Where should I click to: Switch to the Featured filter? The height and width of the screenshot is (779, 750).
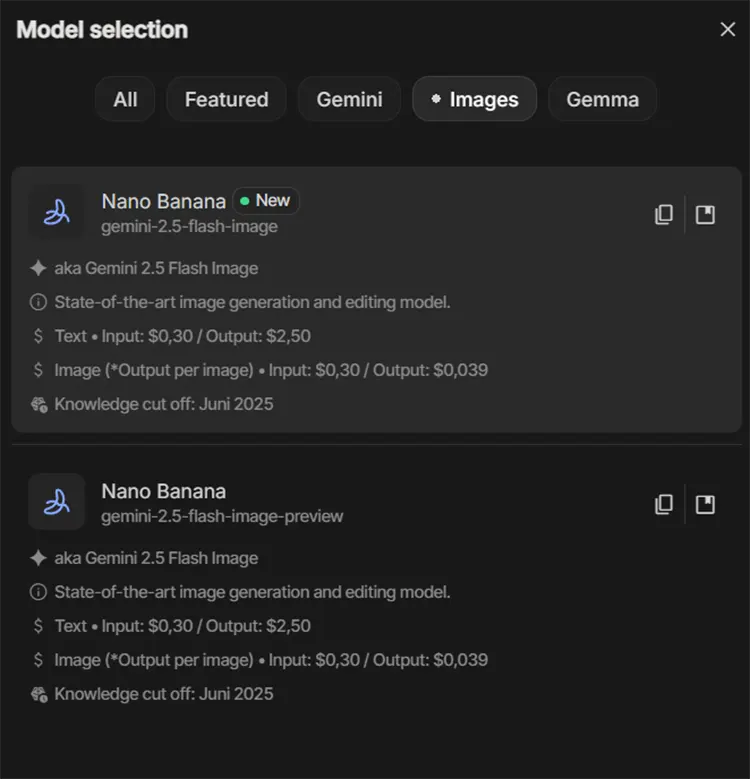tap(226, 99)
